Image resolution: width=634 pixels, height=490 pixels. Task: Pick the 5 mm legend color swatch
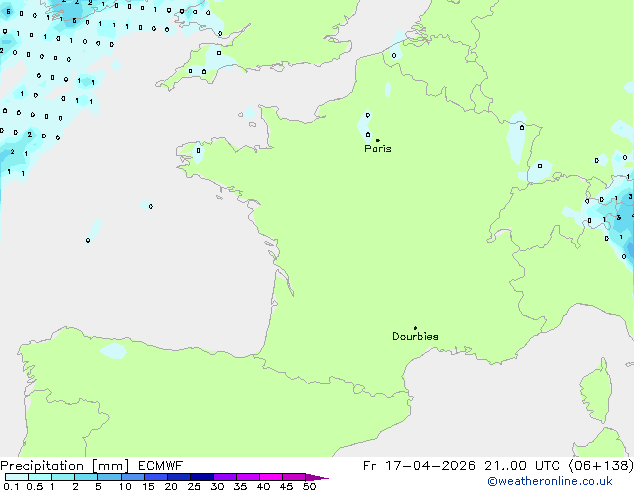click(x=109, y=477)
